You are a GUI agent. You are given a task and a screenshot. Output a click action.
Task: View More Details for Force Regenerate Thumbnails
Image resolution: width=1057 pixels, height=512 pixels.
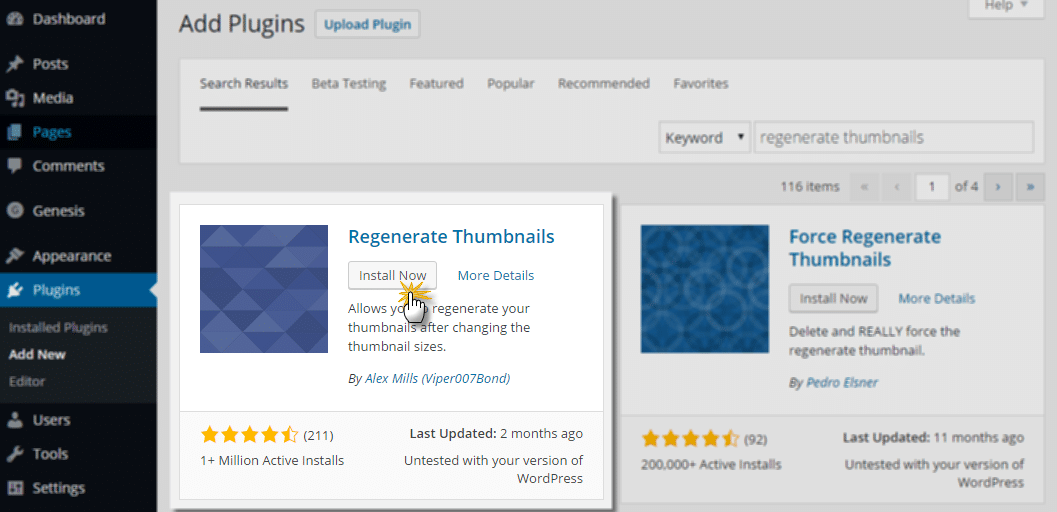pyautogui.click(x=936, y=298)
